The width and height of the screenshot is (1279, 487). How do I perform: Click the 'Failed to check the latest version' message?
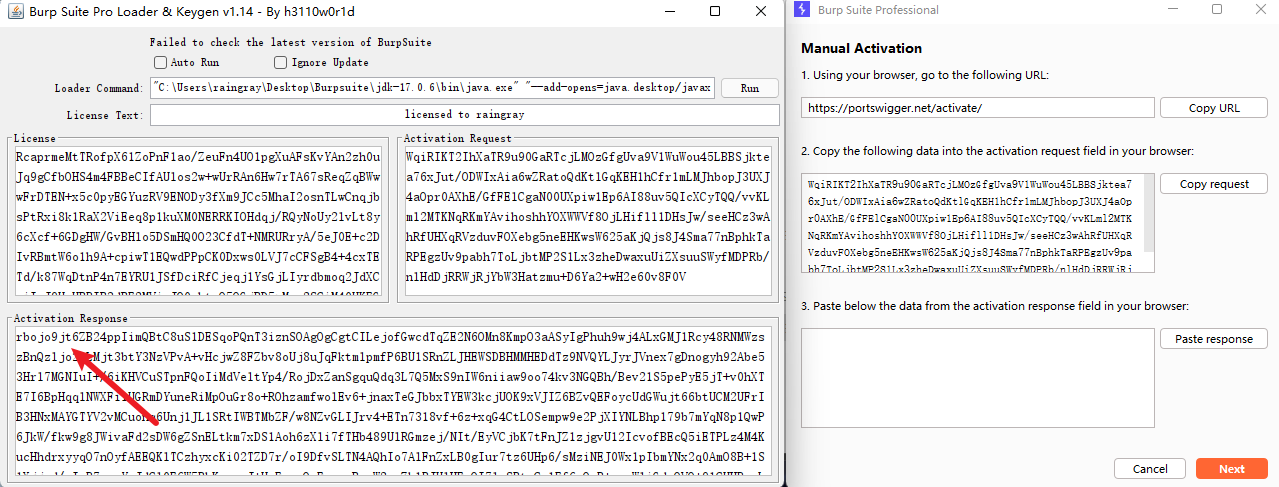[x=290, y=43]
